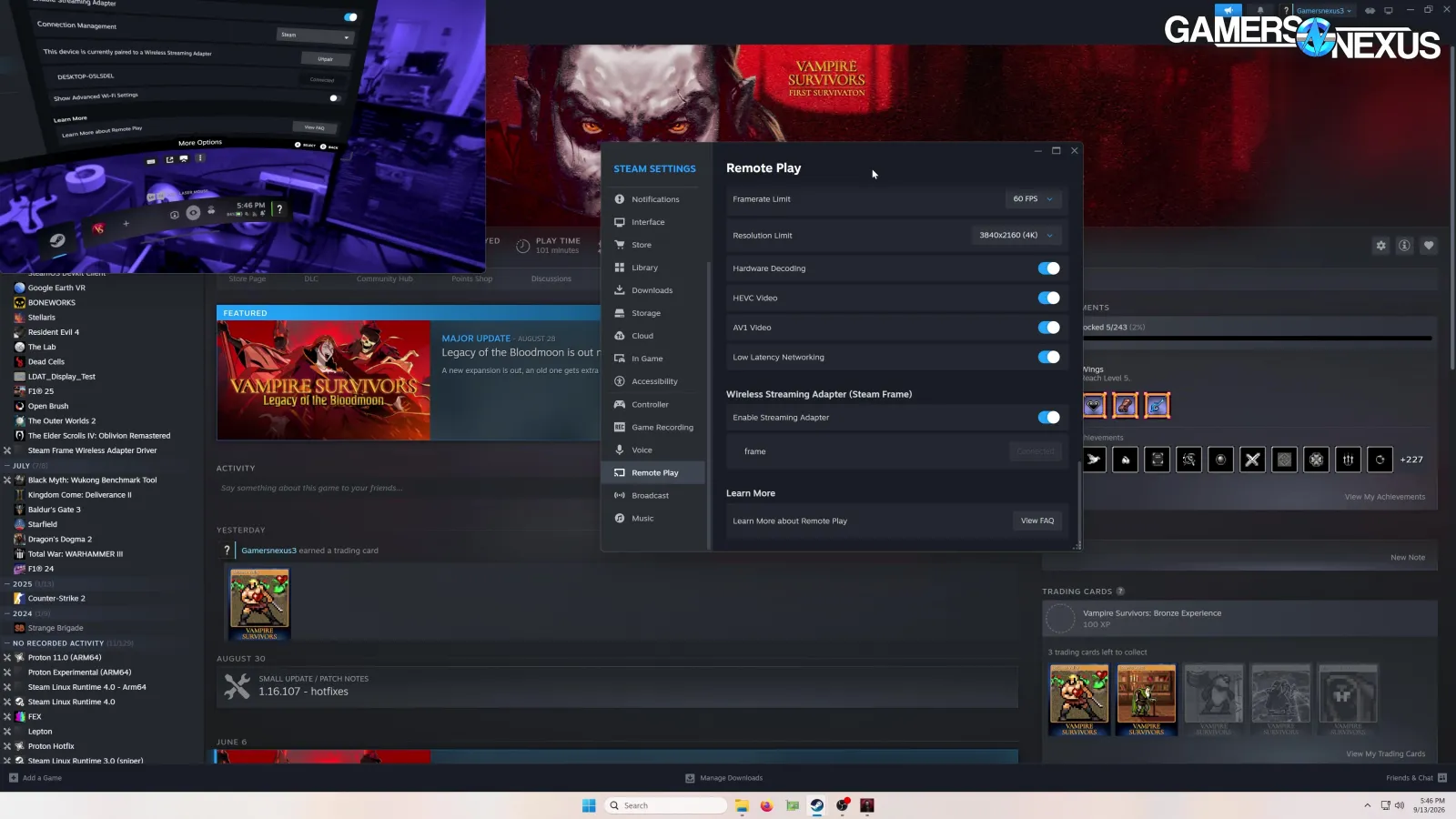Collapse the 2025 library group
Image resolution: width=1456 pixels, height=819 pixels.
pyautogui.click(x=7, y=584)
